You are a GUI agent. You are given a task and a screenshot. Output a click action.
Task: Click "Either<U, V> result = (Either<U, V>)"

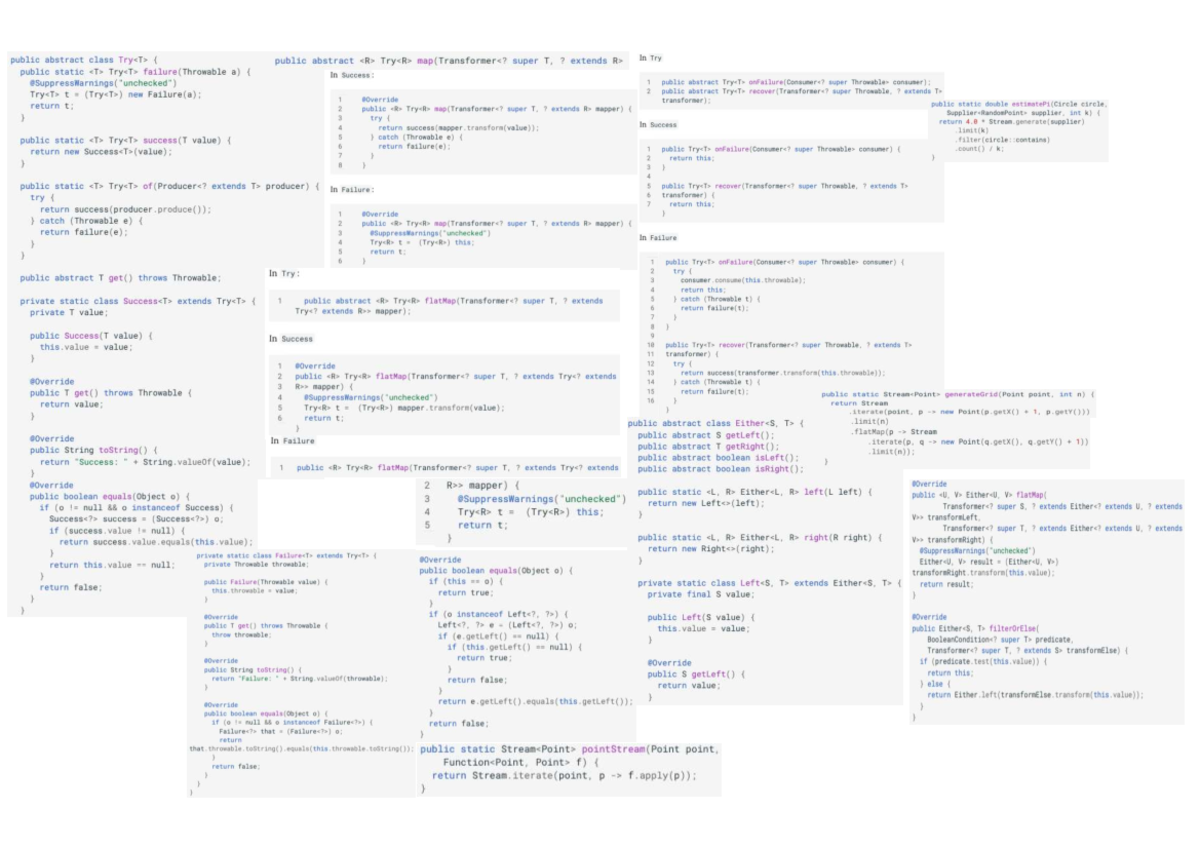coord(988,562)
